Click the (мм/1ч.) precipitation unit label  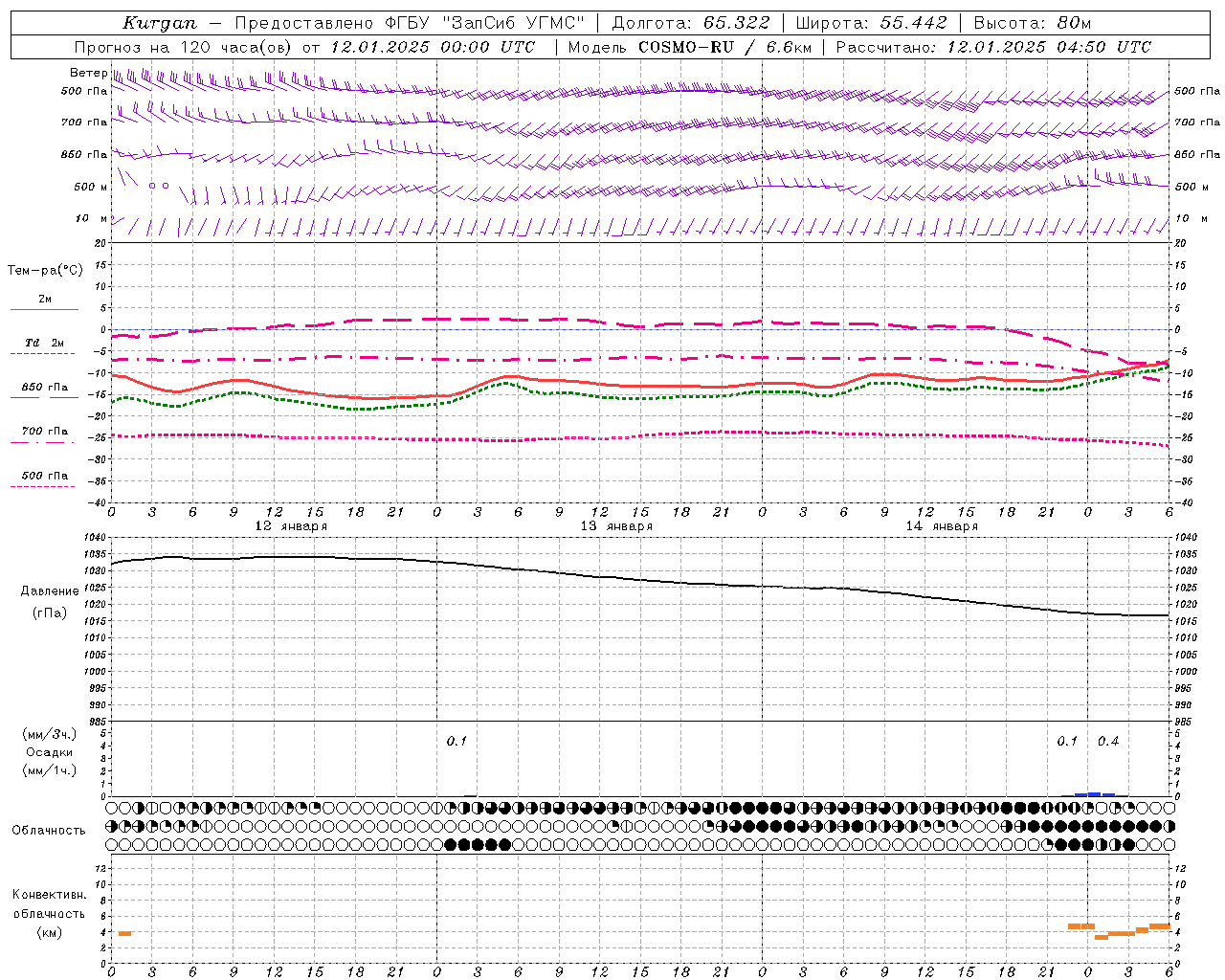(x=50, y=770)
